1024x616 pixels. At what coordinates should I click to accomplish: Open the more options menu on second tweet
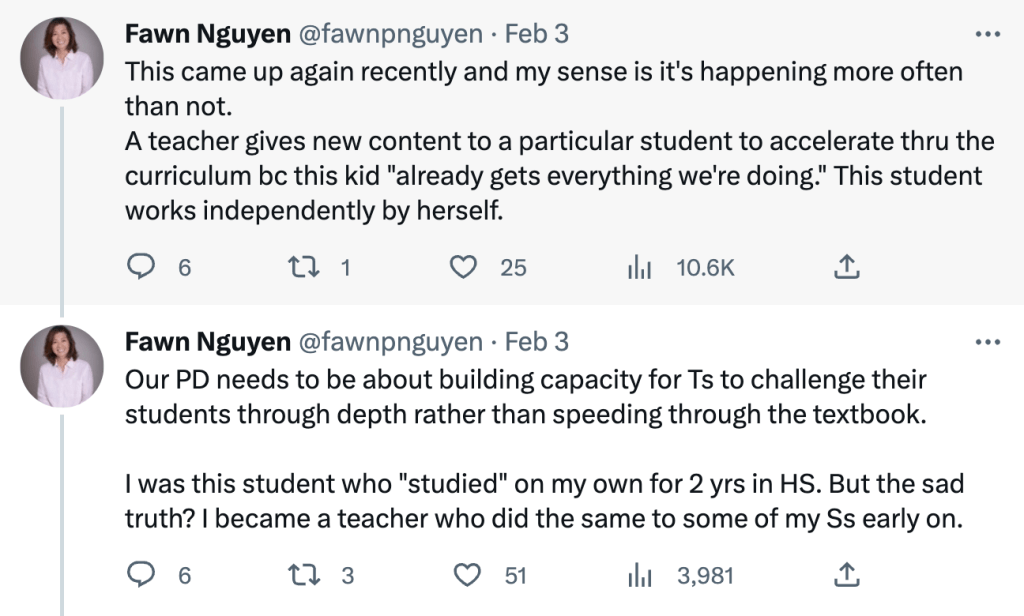point(986,342)
